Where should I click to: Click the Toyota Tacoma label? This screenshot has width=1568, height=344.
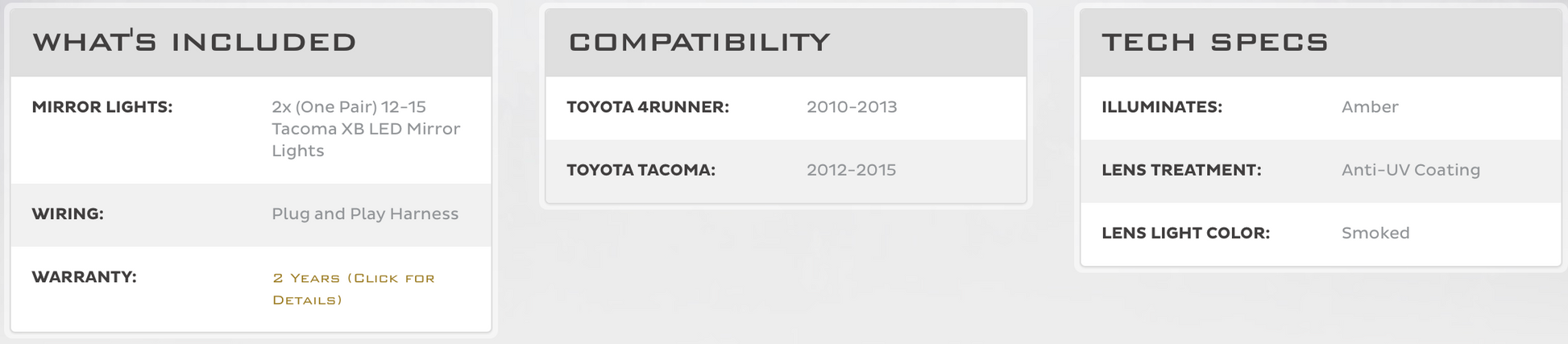pyautogui.click(x=641, y=170)
